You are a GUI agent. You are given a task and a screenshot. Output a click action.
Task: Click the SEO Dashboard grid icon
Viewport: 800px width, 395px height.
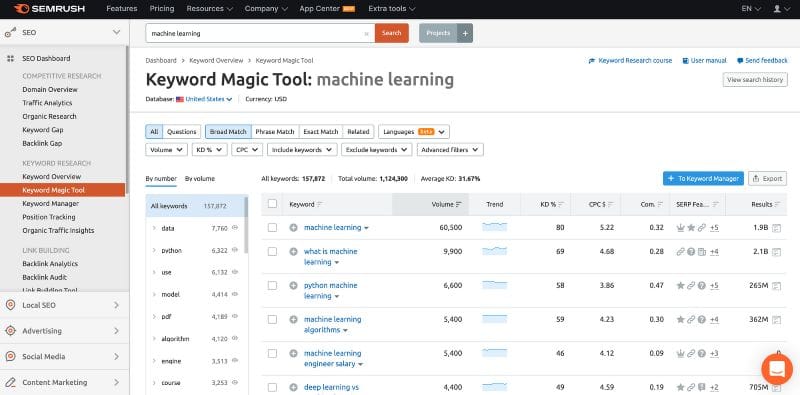[x=10, y=59]
